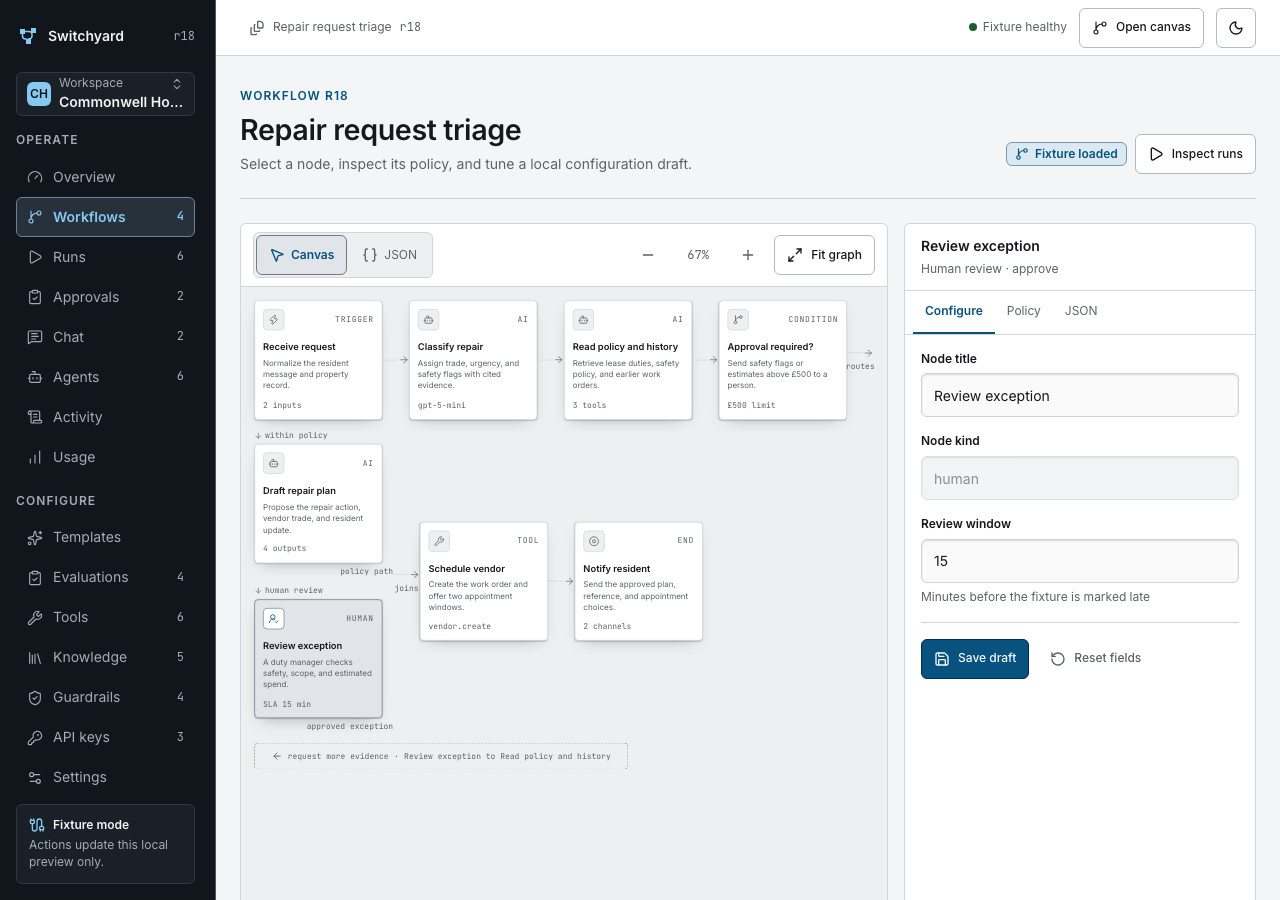The image size is (1280, 900).
Task: Zoom out the canvas with minus icon
Action: [x=648, y=255]
